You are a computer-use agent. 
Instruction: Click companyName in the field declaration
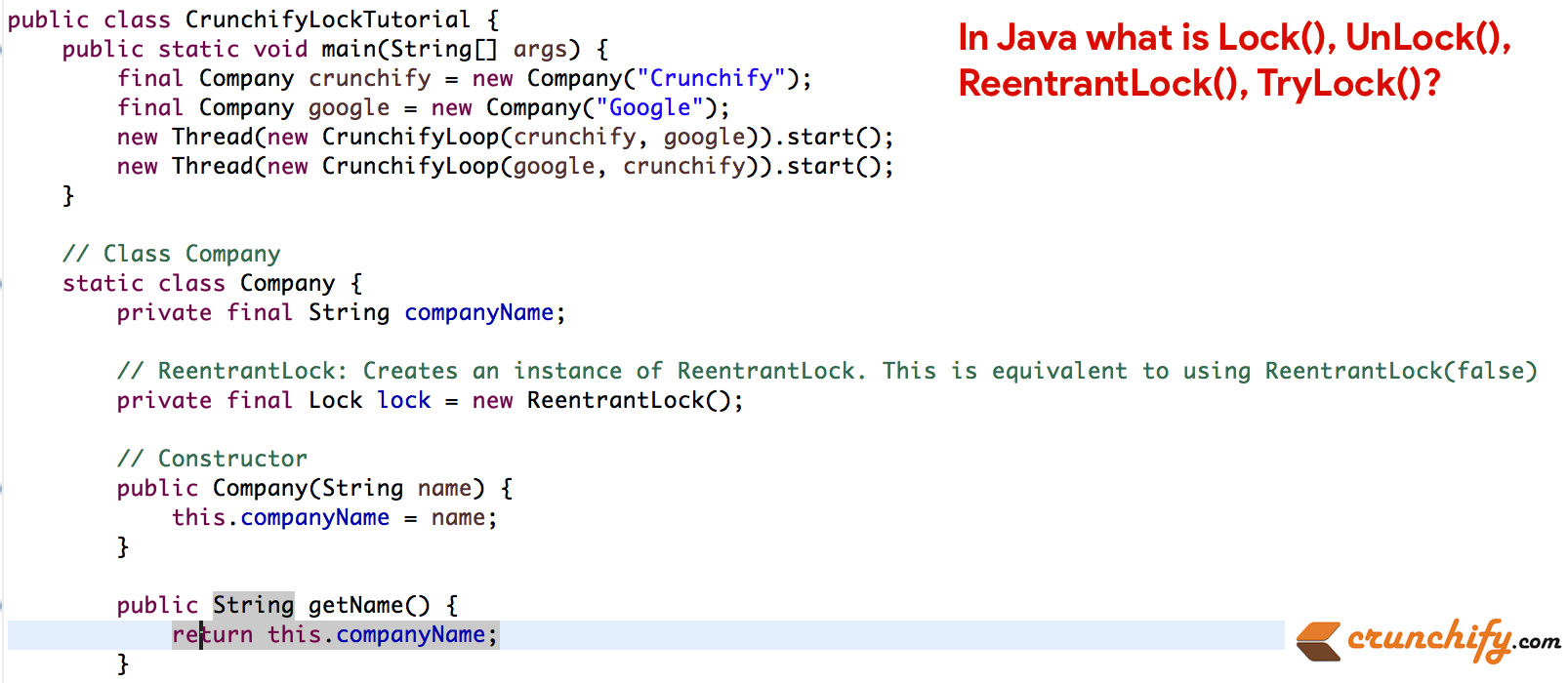tap(479, 312)
